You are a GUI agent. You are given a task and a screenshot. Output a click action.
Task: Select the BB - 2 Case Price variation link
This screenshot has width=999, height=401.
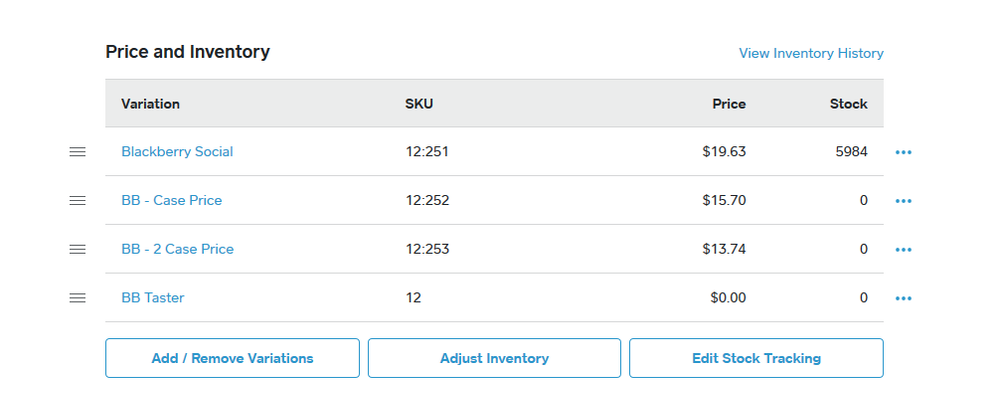[177, 249]
